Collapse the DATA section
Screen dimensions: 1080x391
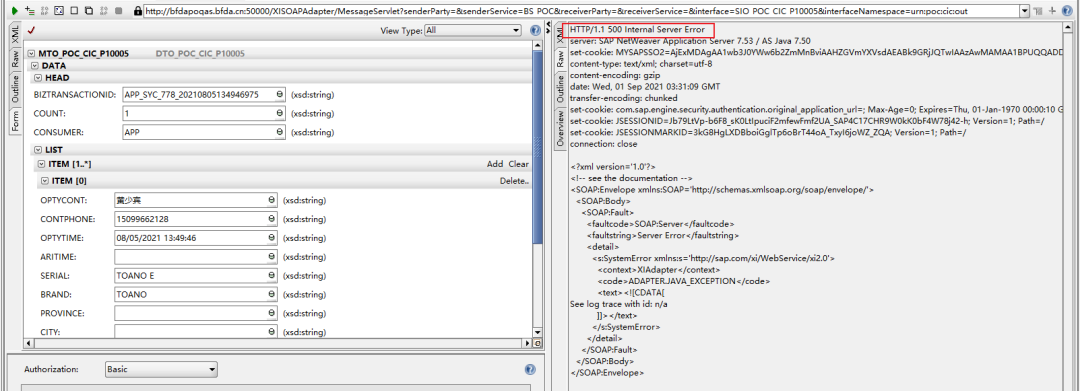click(34, 65)
